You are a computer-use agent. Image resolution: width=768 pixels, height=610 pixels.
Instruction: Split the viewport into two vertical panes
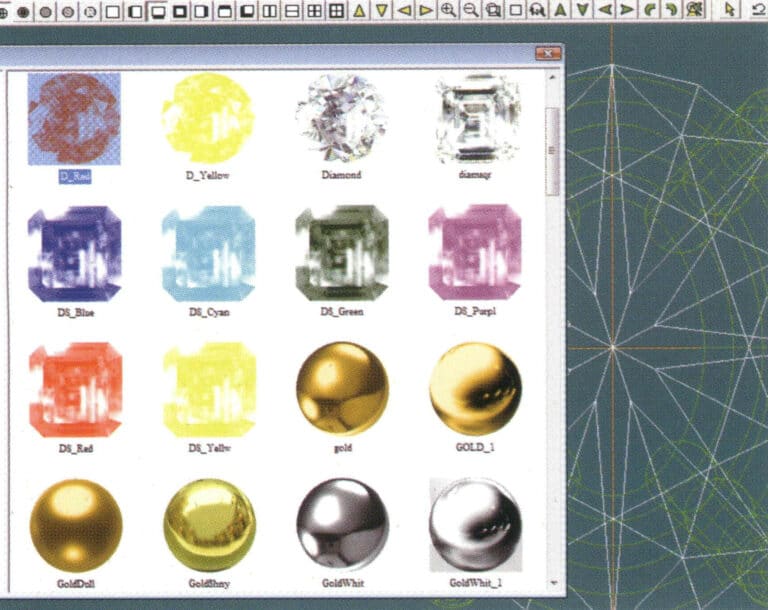tap(270, 12)
